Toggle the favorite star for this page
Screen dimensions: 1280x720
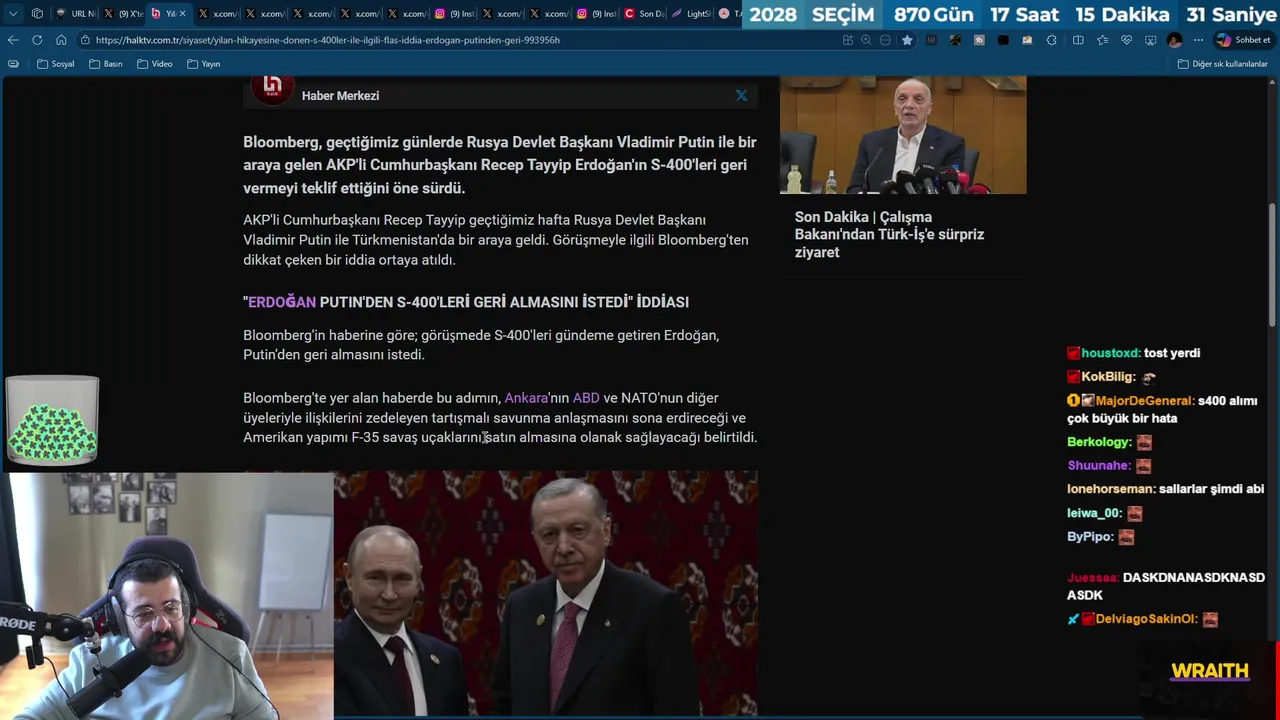click(x=907, y=40)
